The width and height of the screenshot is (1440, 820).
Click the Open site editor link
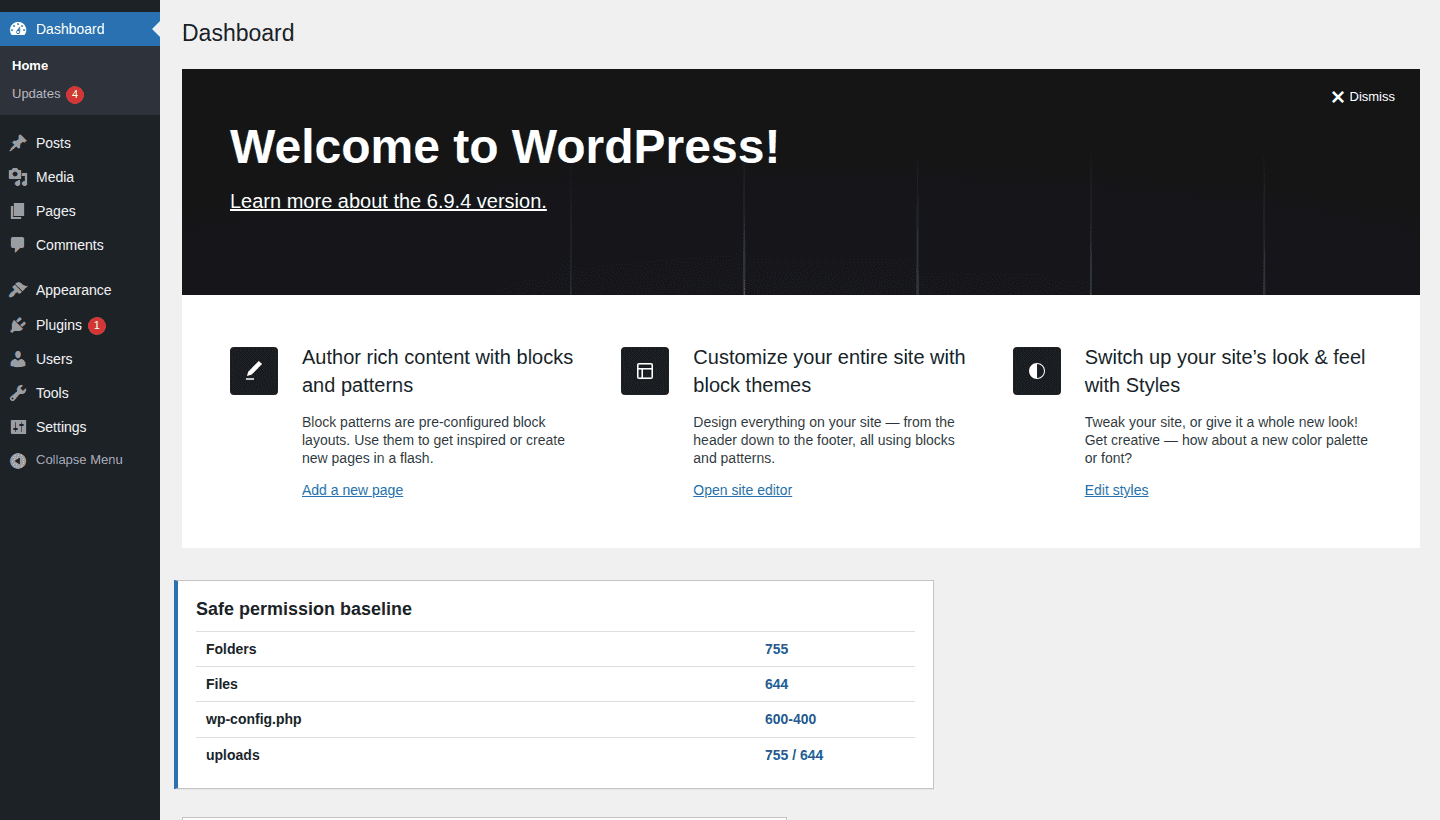[x=742, y=490]
